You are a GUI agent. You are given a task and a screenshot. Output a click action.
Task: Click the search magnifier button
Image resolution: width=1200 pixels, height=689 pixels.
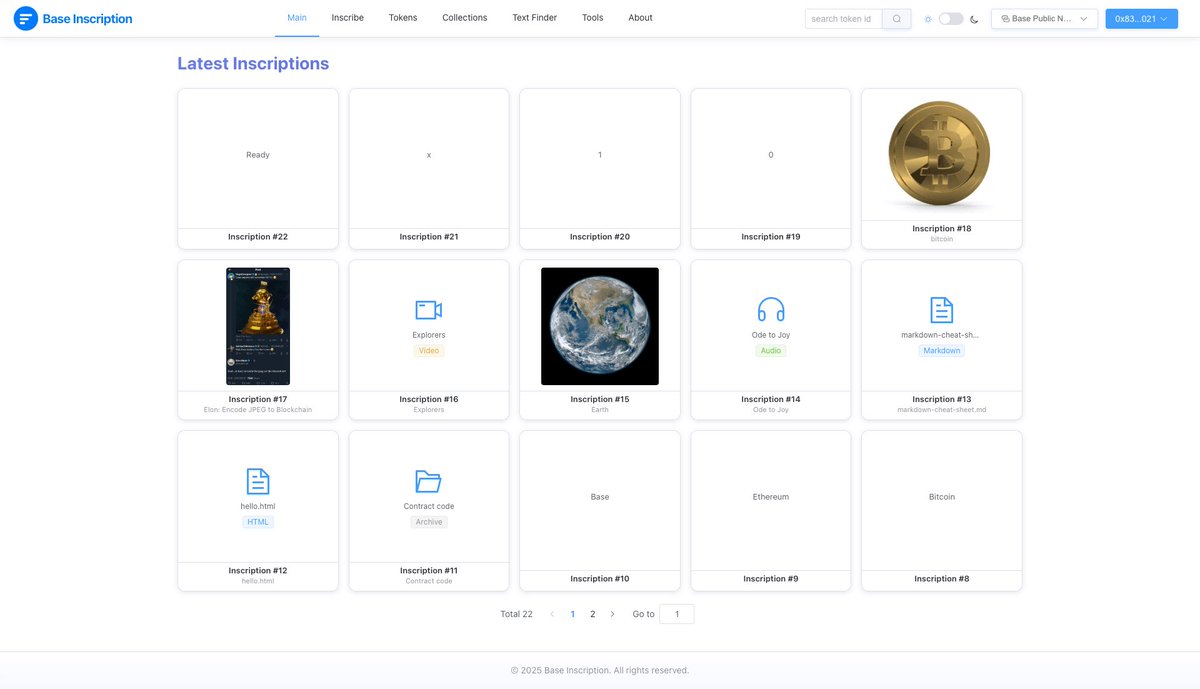point(896,19)
